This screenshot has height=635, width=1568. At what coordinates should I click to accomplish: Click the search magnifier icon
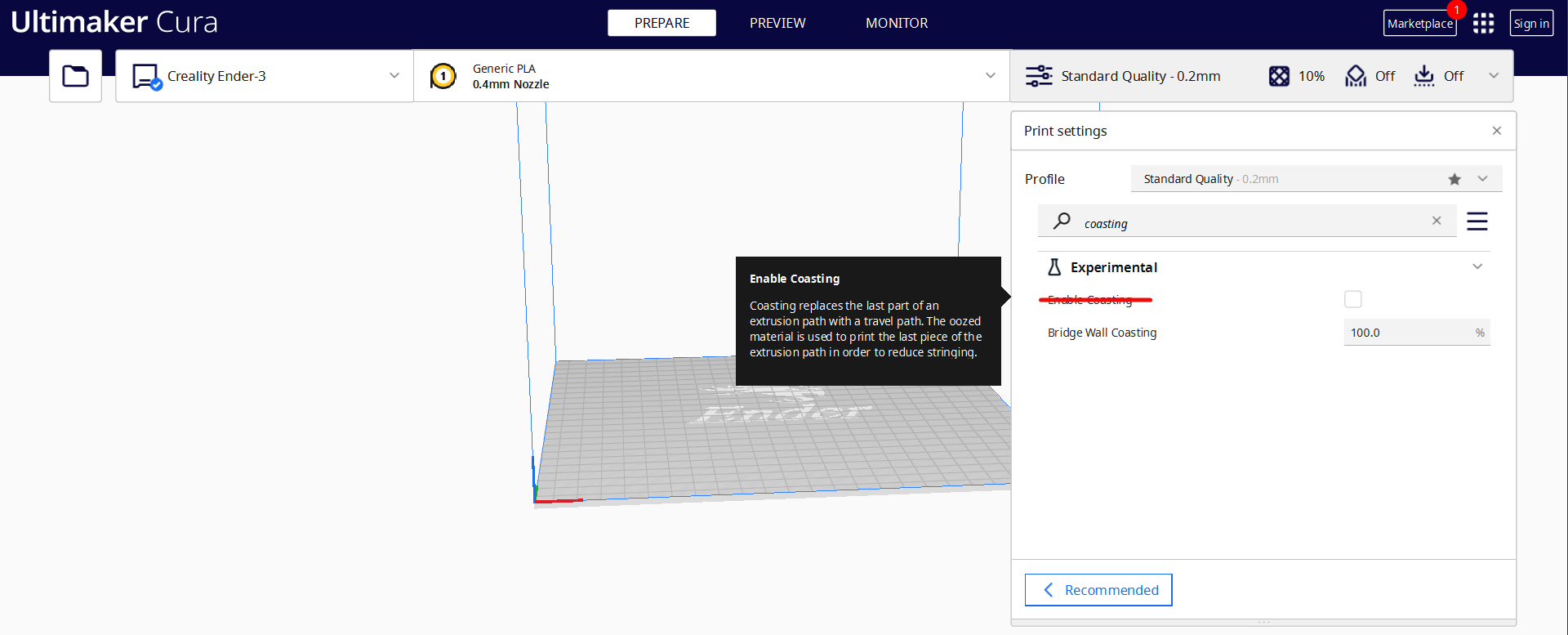pyautogui.click(x=1062, y=221)
